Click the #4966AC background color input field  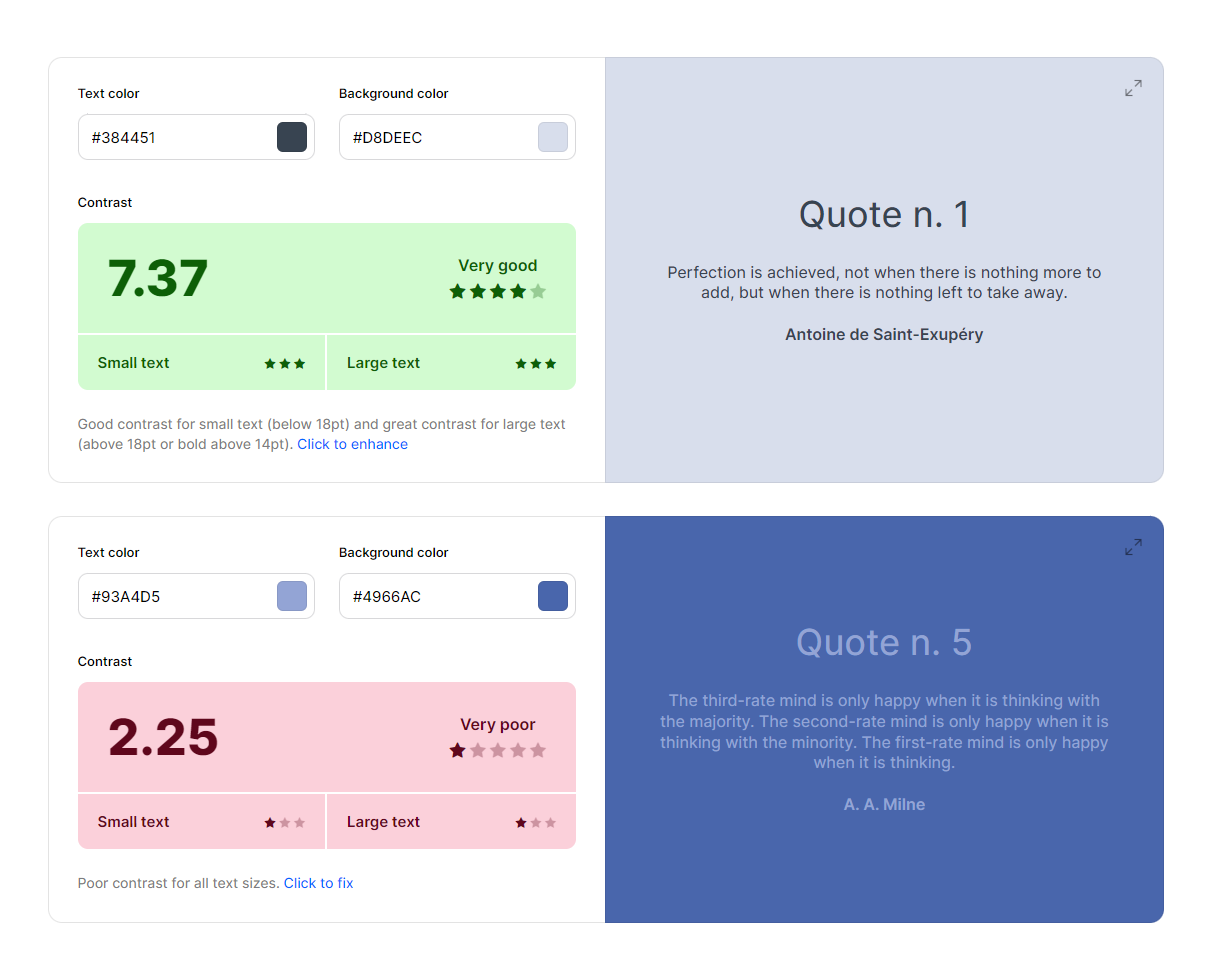[457, 596]
